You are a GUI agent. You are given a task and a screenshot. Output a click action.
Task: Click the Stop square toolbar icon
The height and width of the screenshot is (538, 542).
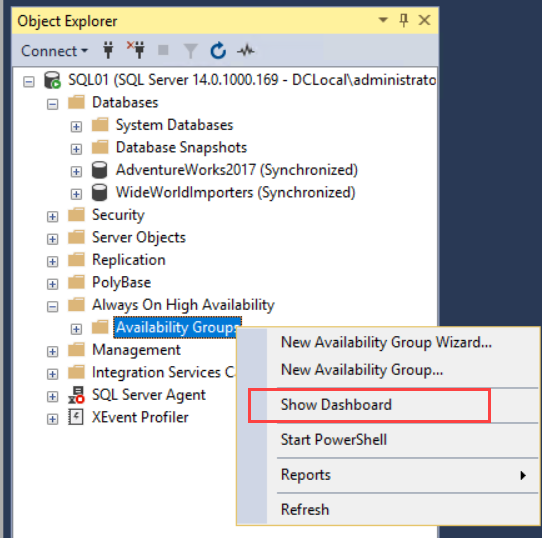163,50
